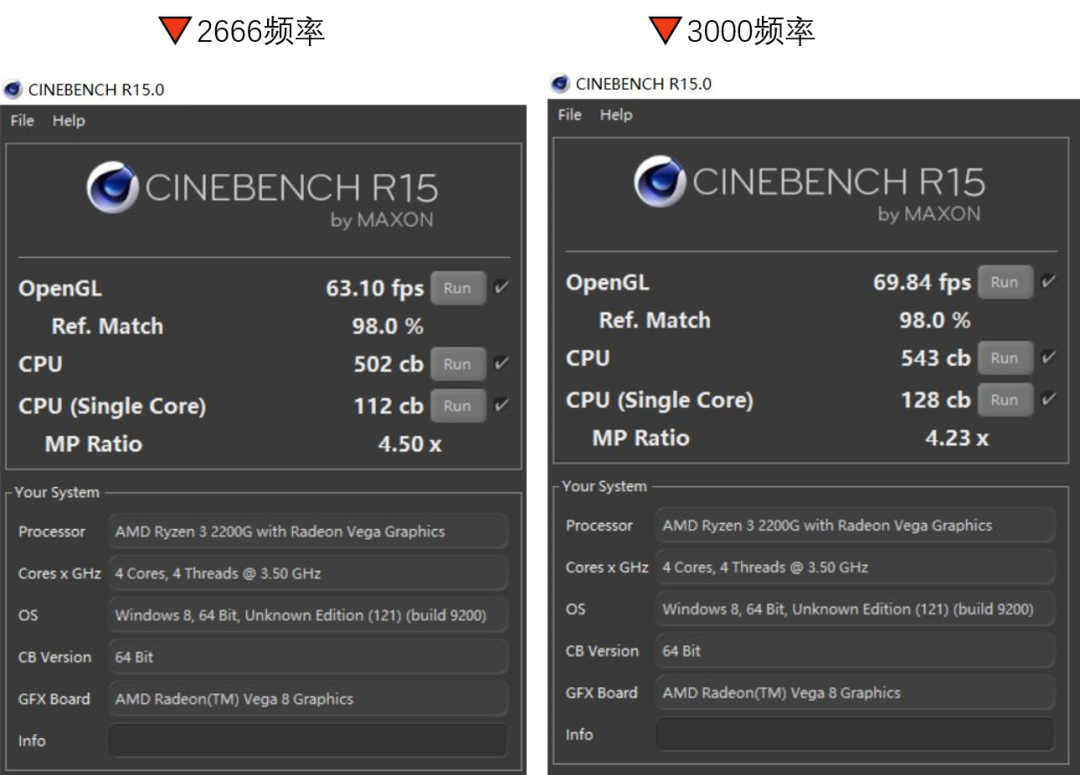Open File menu in left 2666 Cinebench window

[22, 121]
